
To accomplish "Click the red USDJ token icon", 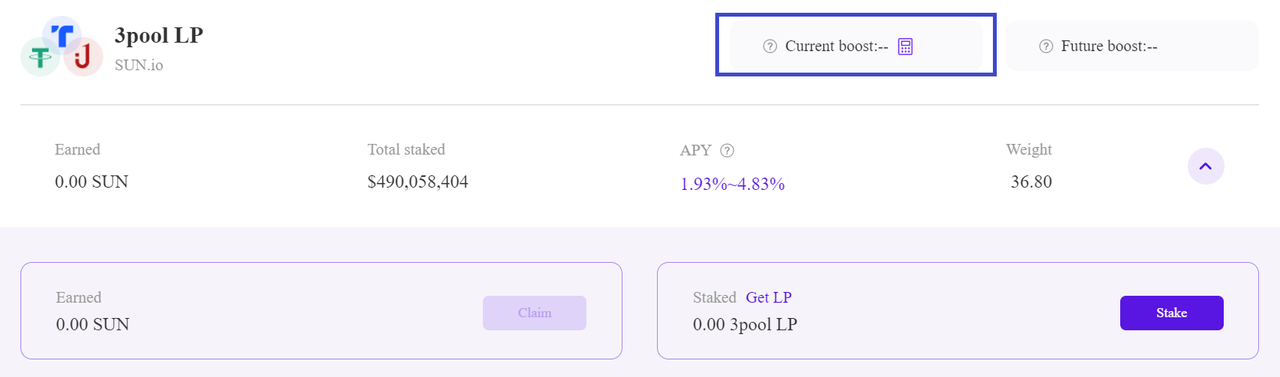I will (x=84, y=57).
